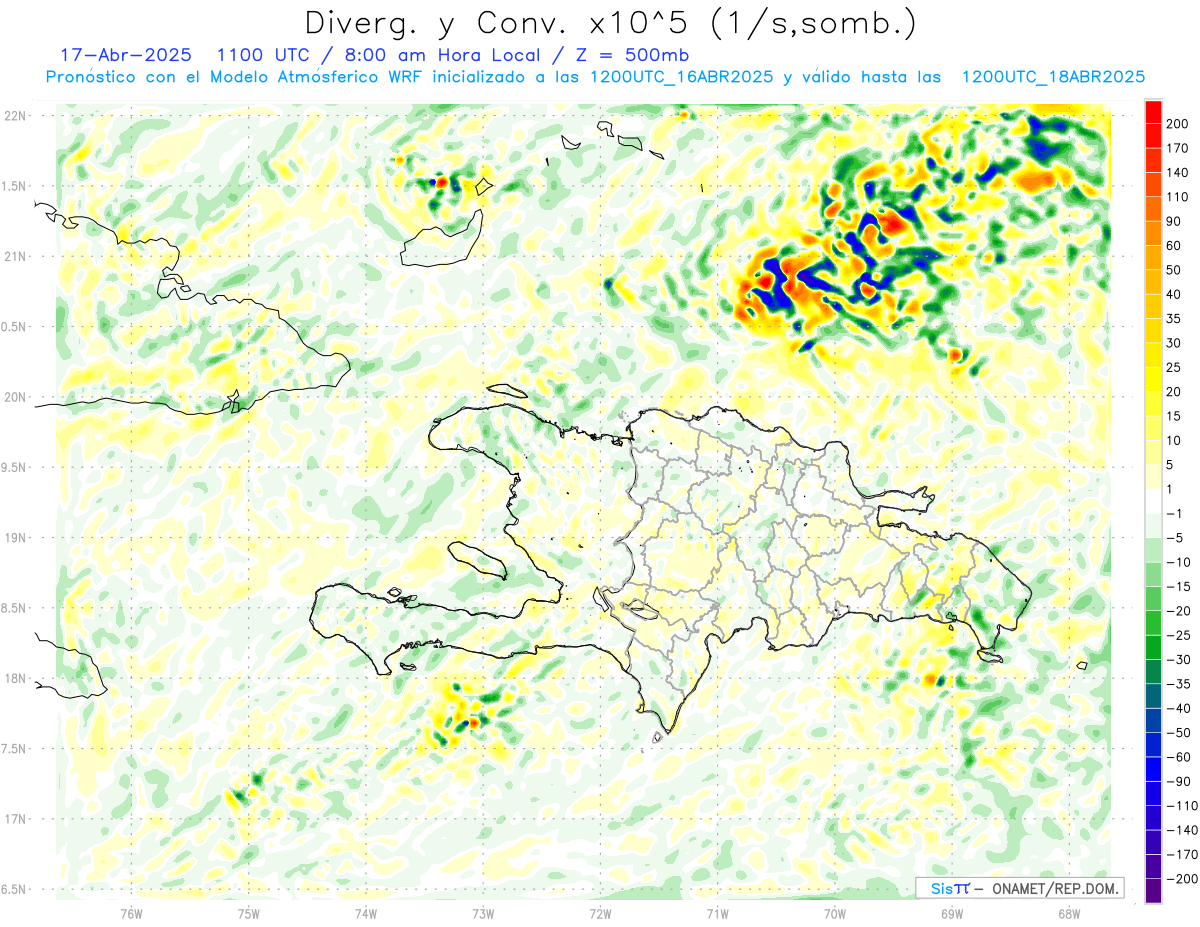
Task: Click the 76W longitude label
Action: coord(131,913)
